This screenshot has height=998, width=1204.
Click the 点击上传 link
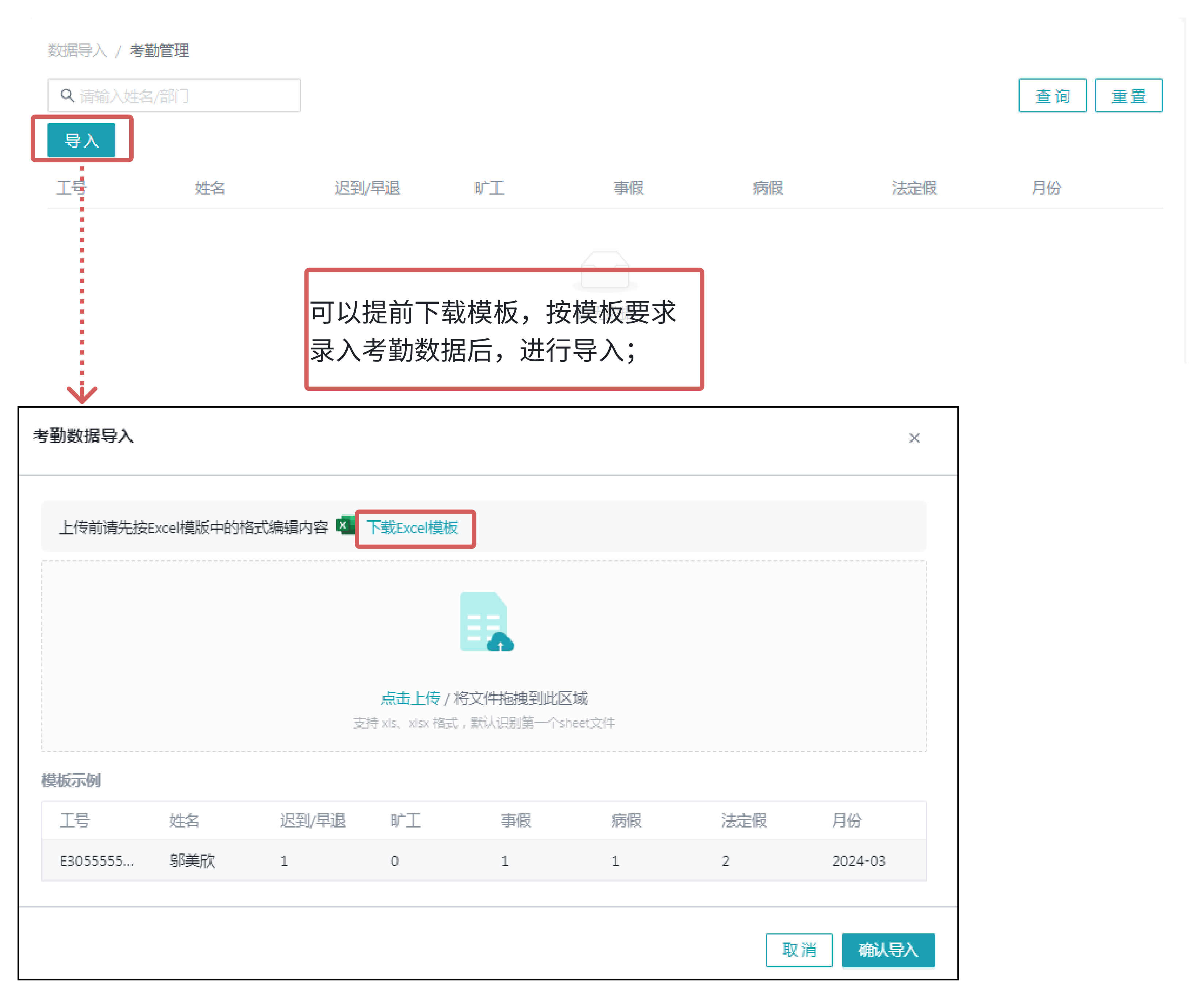[410, 698]
